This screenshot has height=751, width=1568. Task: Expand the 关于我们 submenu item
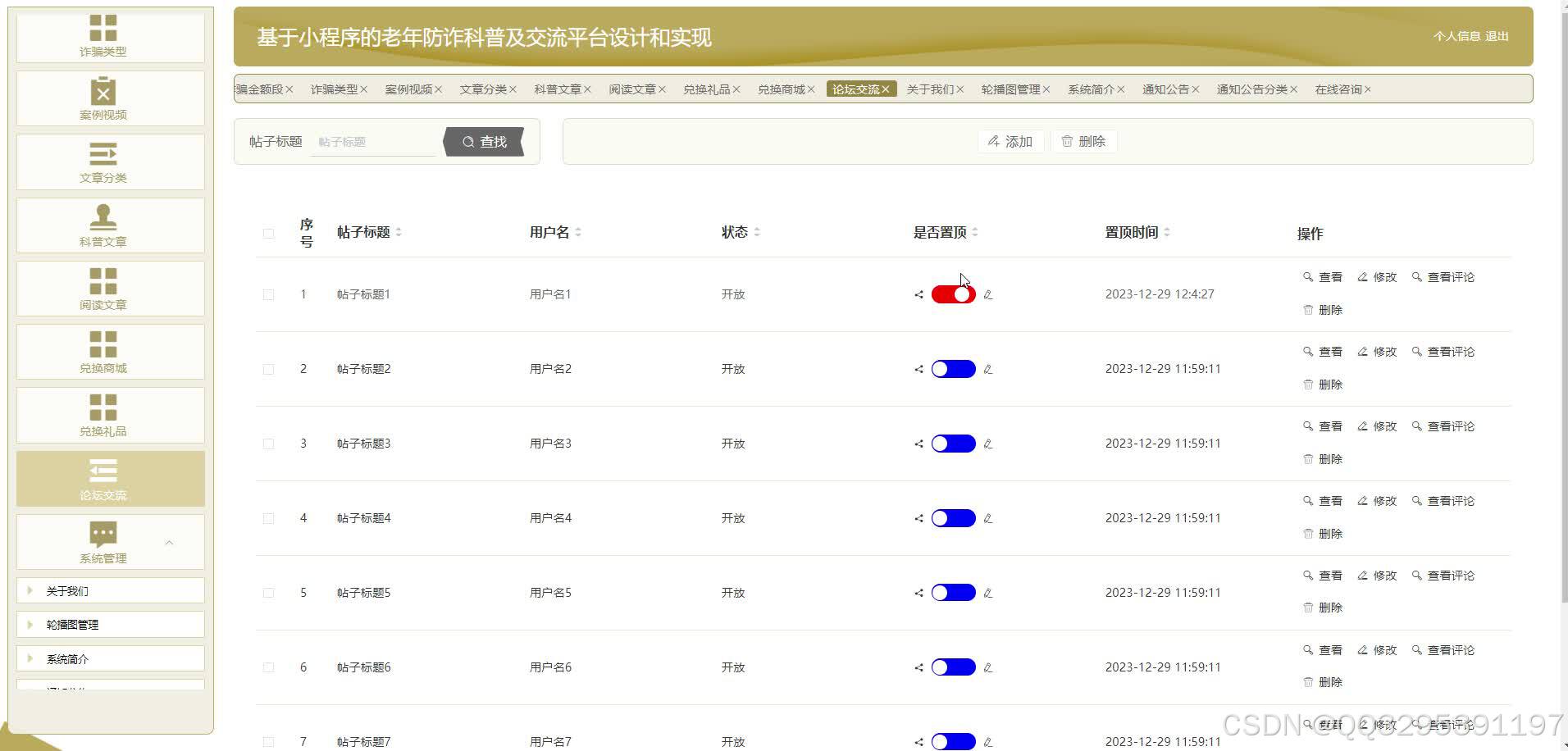point(111,591)
